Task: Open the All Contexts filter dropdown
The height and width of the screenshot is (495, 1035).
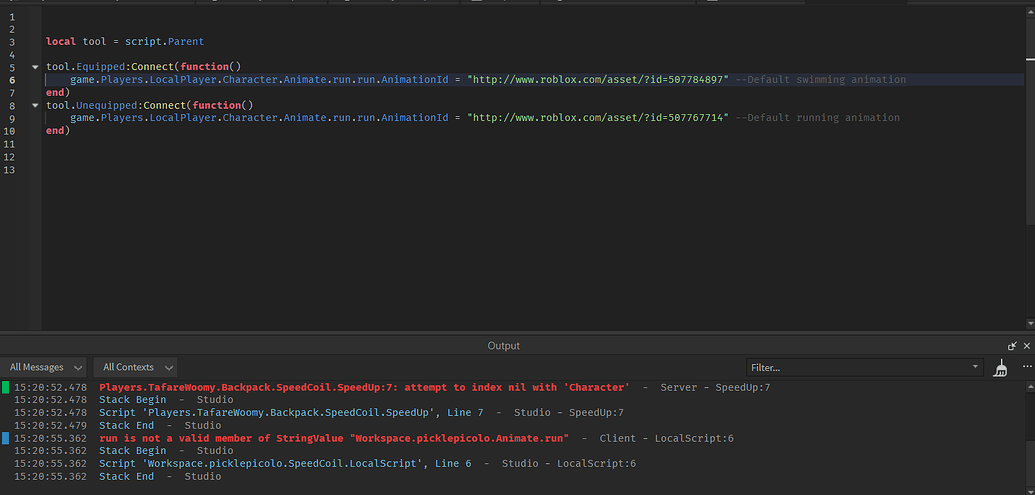Action: pos(135,368)
